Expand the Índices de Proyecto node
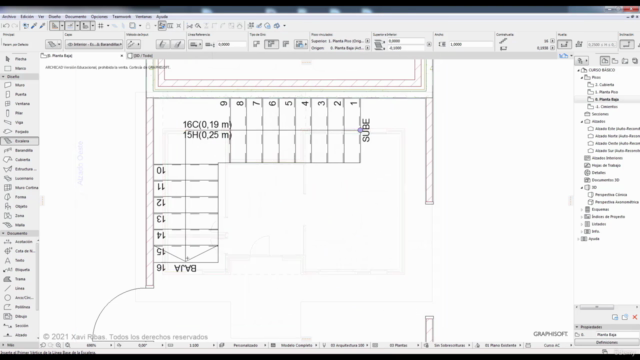The image size is (640, 360). tap(582, 217)
